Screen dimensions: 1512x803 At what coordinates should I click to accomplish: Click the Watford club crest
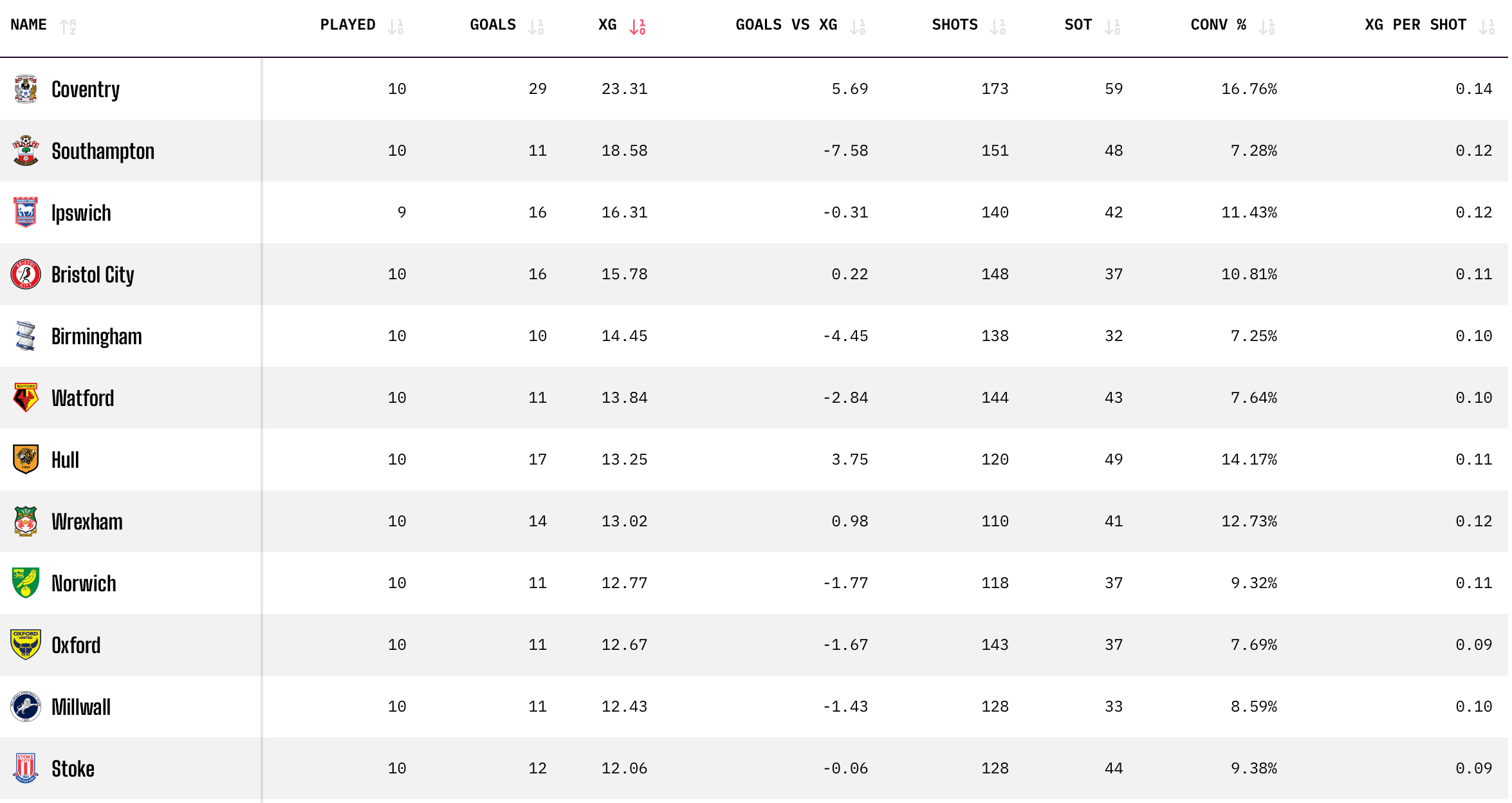coord(26,398)
